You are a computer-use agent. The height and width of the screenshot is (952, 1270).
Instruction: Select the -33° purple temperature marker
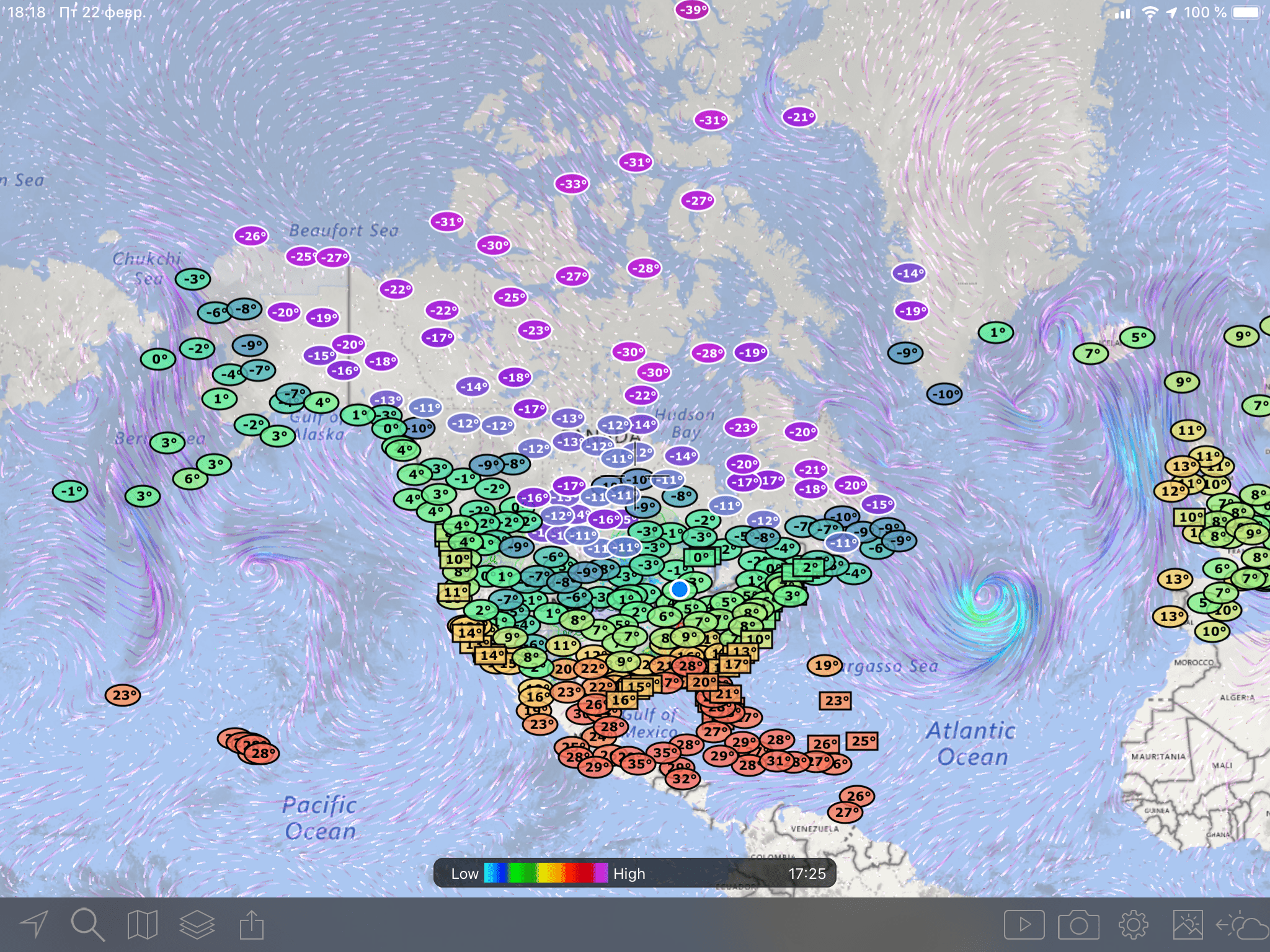coord(572,184)
